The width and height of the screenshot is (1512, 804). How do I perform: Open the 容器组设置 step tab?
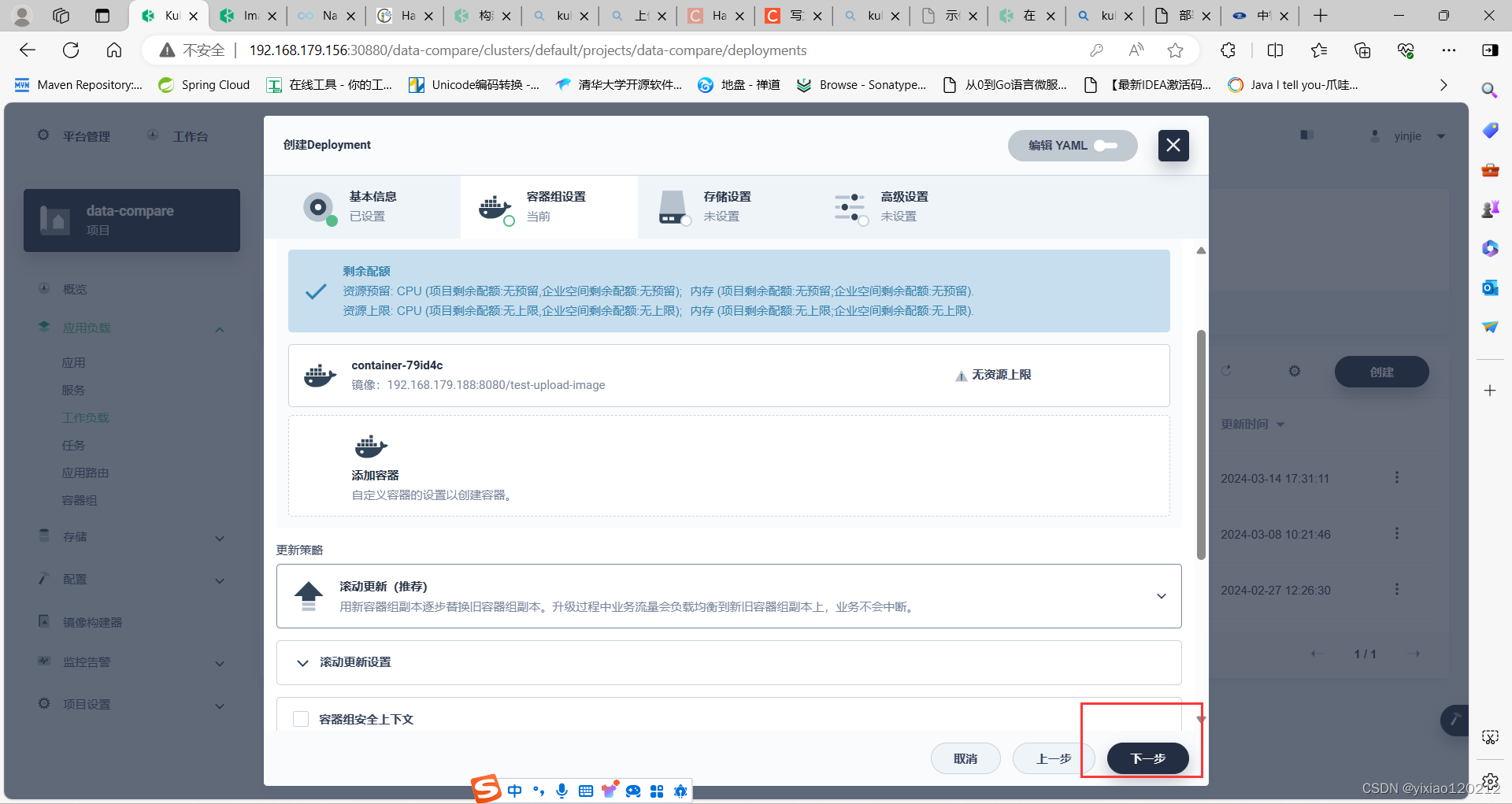point(549,207)
